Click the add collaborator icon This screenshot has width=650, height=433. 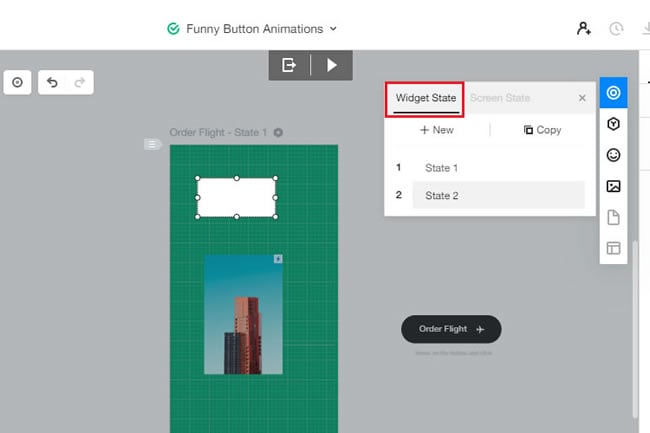tap(584, 29)
